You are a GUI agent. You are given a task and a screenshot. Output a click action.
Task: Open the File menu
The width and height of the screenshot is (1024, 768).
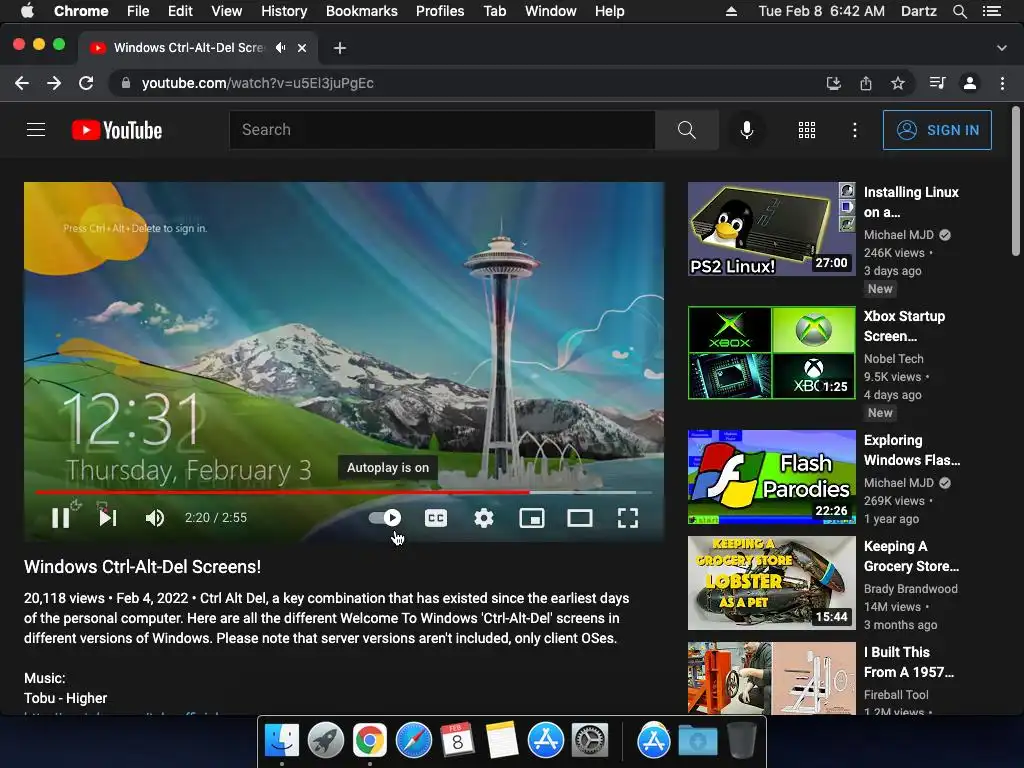(x=138, y=11)
